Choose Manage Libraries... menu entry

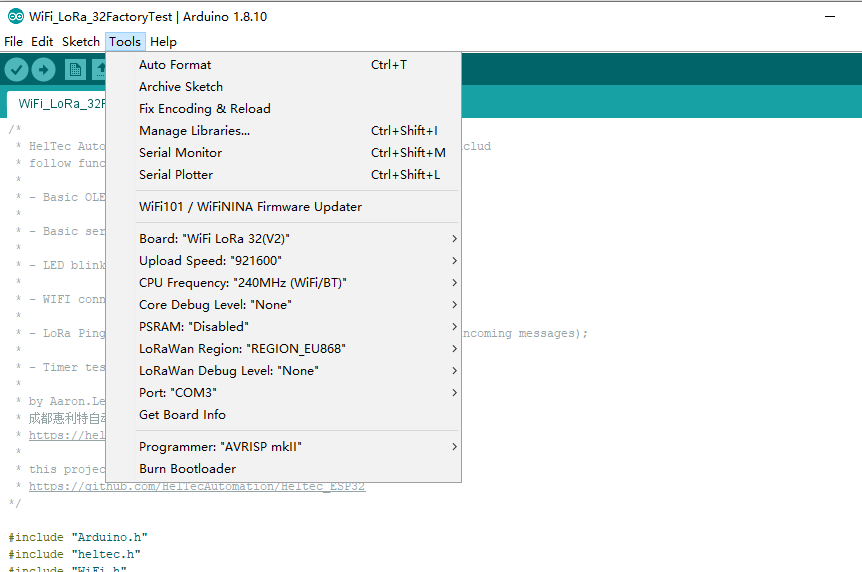point(194,131)
